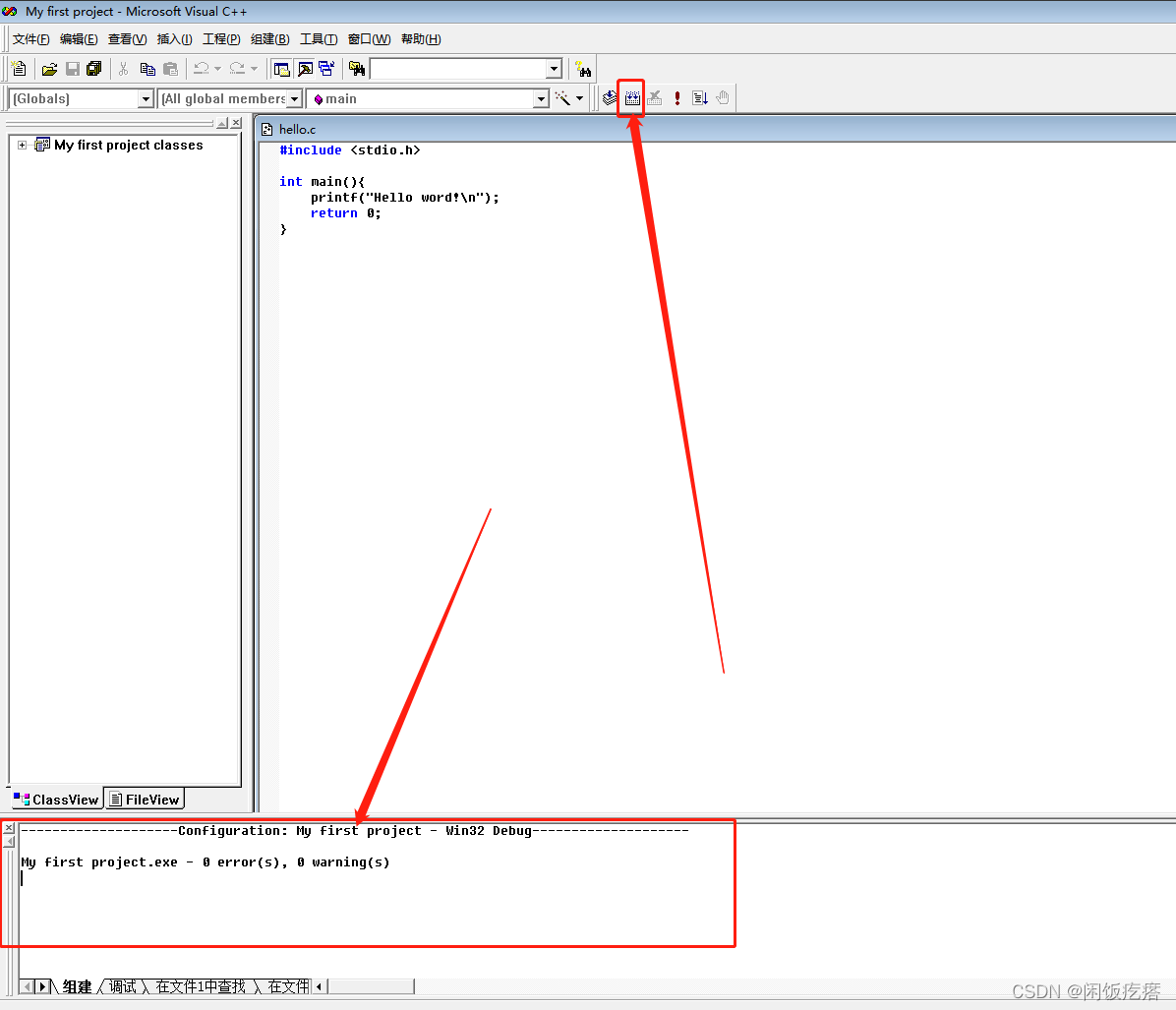Open the WizardBar actions dropdown arrow
This screenshot has height=1010, width=1176.
[x=580, y=98]
